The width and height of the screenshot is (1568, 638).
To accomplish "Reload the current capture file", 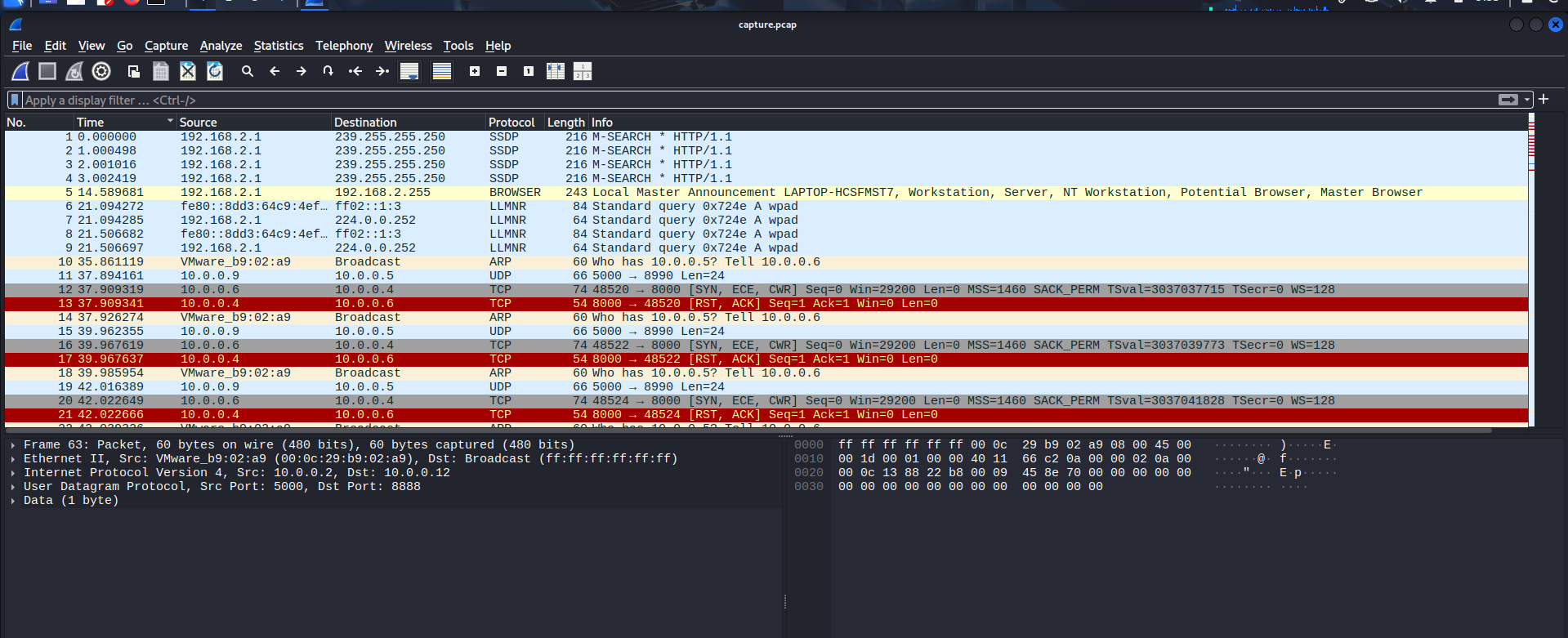I will [215, 72].
